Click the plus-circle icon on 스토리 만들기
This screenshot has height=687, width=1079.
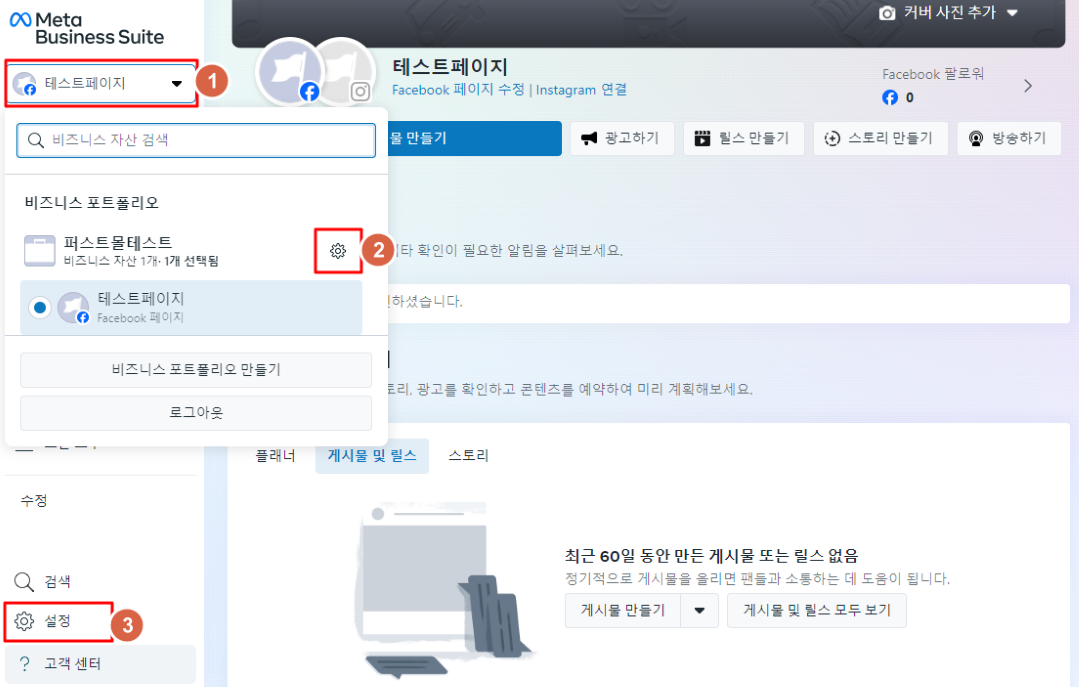coord(832,138)
